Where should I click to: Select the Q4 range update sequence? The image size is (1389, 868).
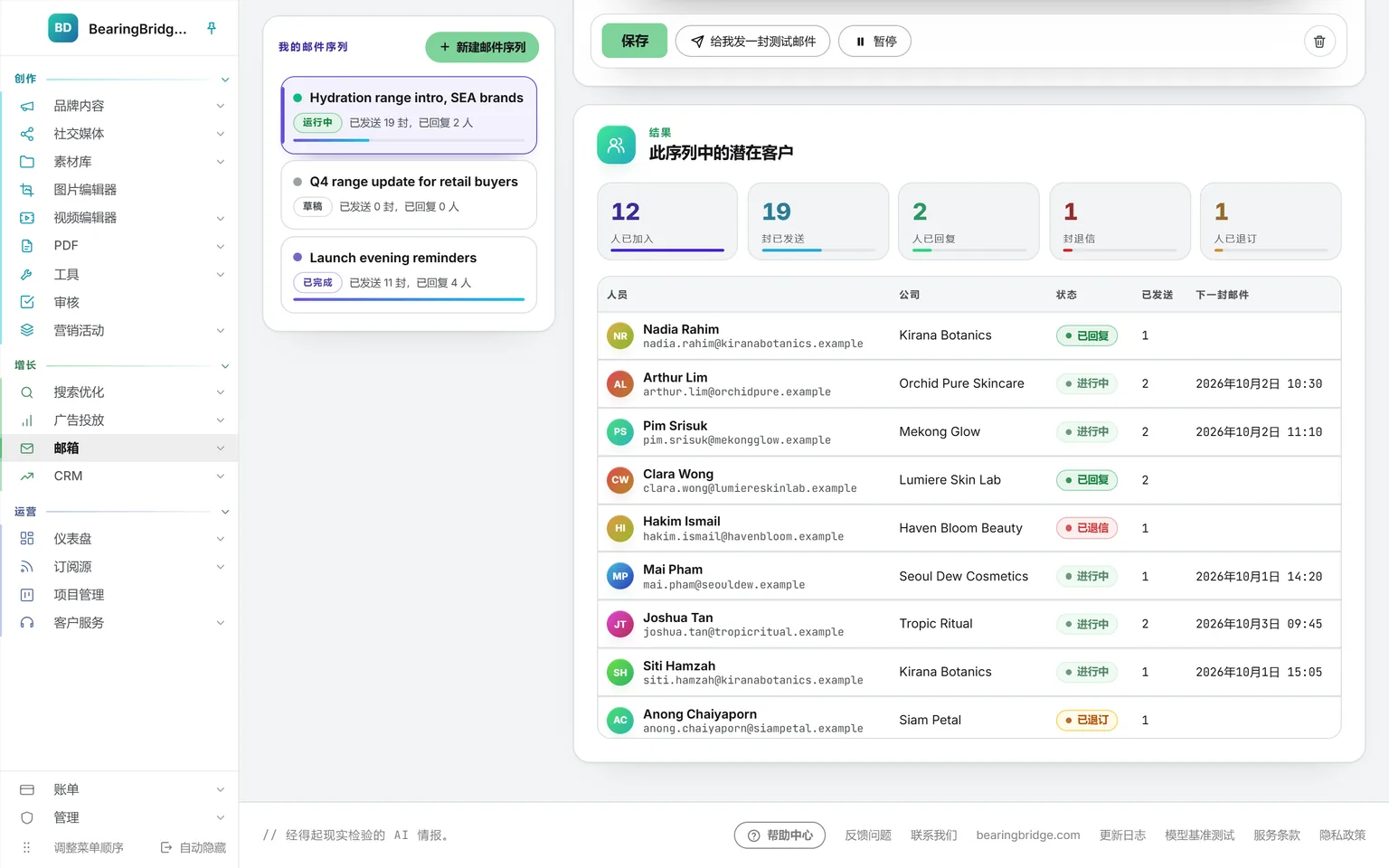(x=409, y=195)
